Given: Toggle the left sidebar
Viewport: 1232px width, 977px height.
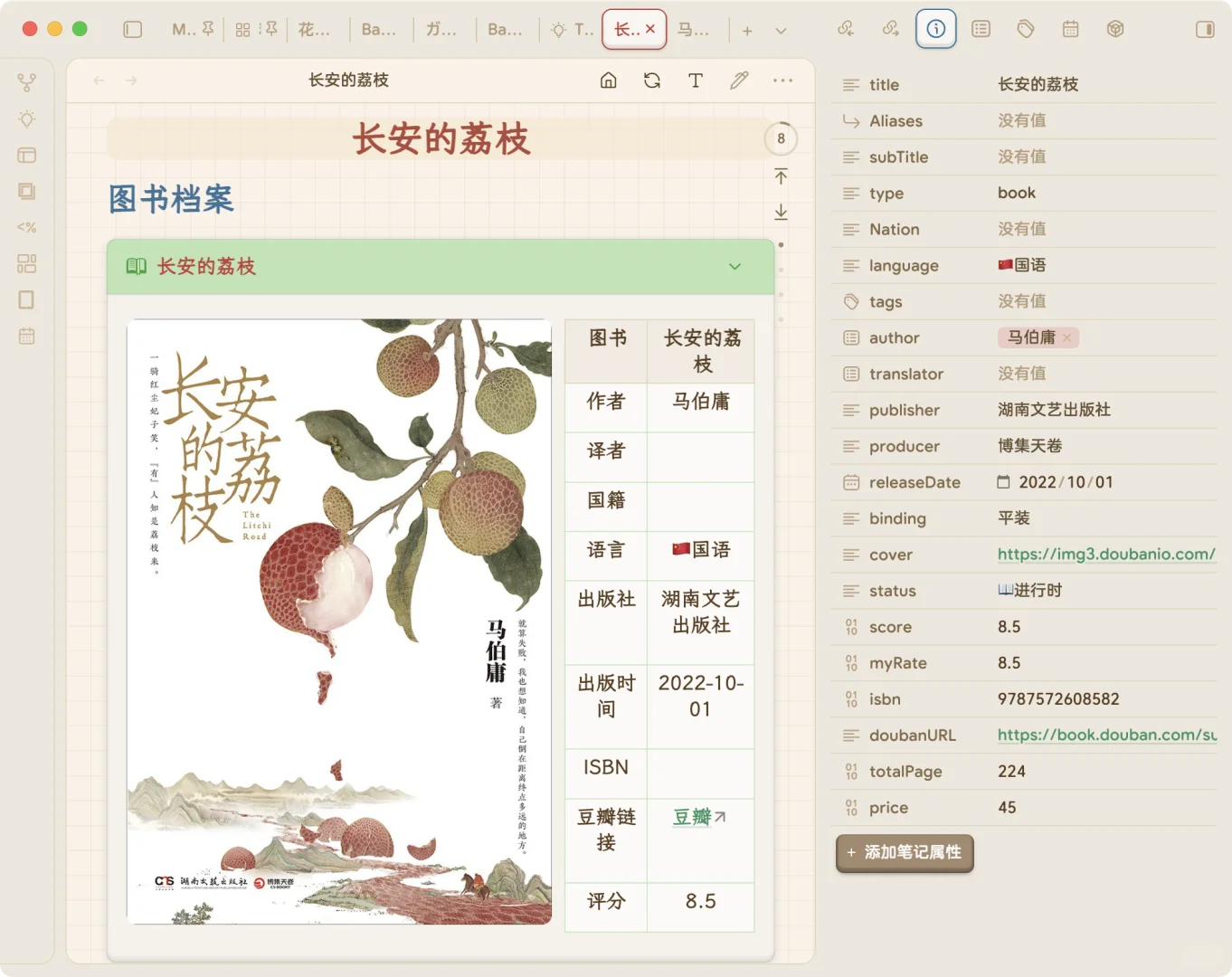Looking at the screenshot, I should (x=133, y=29).
